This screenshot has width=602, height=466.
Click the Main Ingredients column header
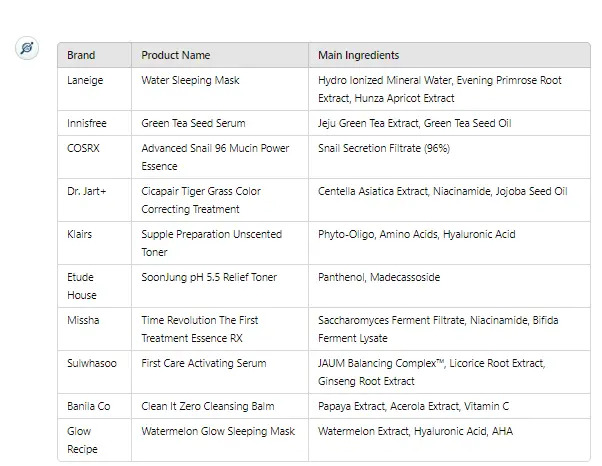tap(358, 55)
